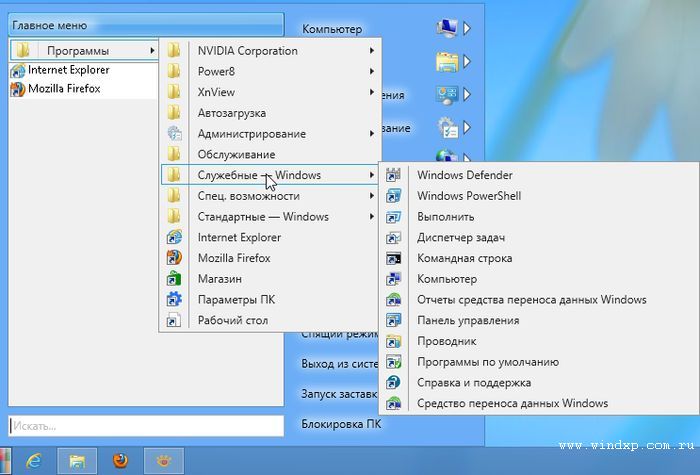Click the Выполнить icon
This screenshot has height=475, width=700.
click(x=393, y=217)
